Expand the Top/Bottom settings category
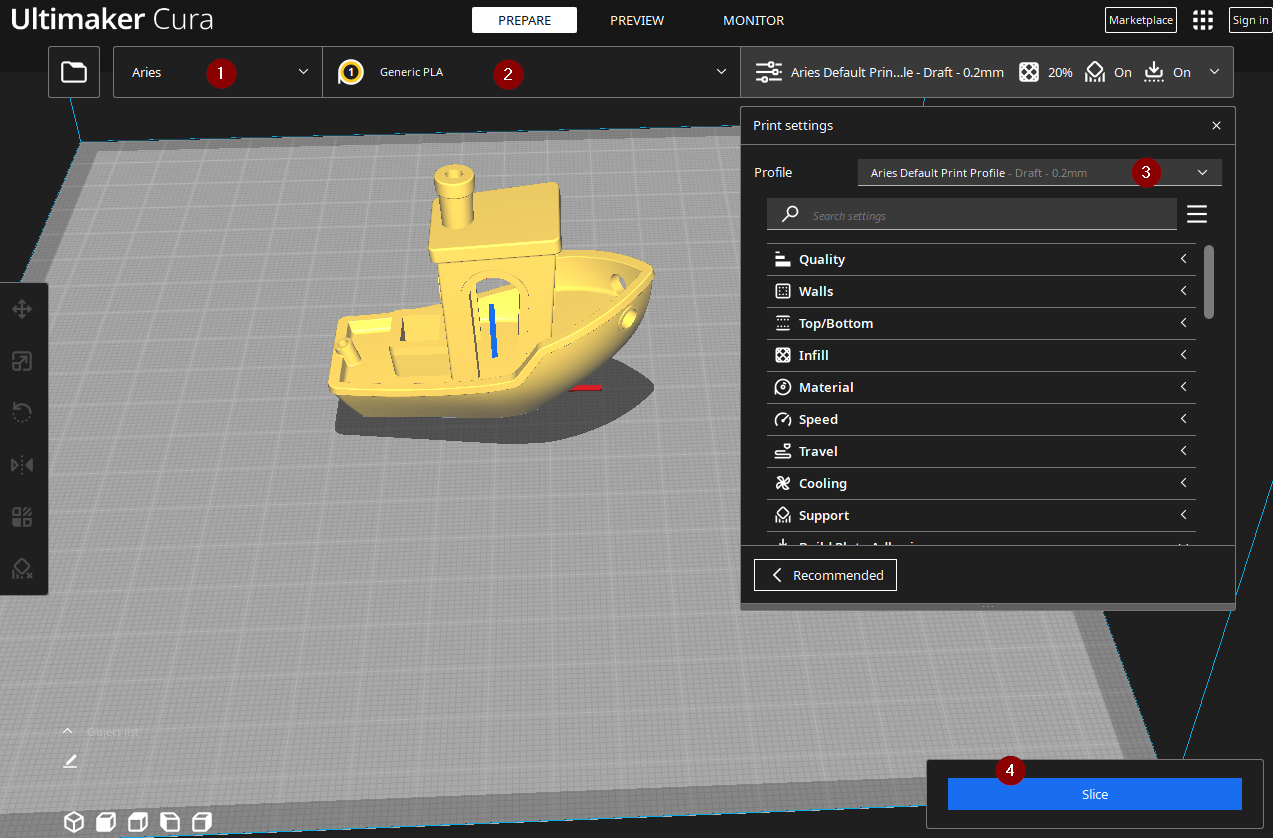Screen dimensions: 1273x838 pyautogui.click(x=981, y=324)
